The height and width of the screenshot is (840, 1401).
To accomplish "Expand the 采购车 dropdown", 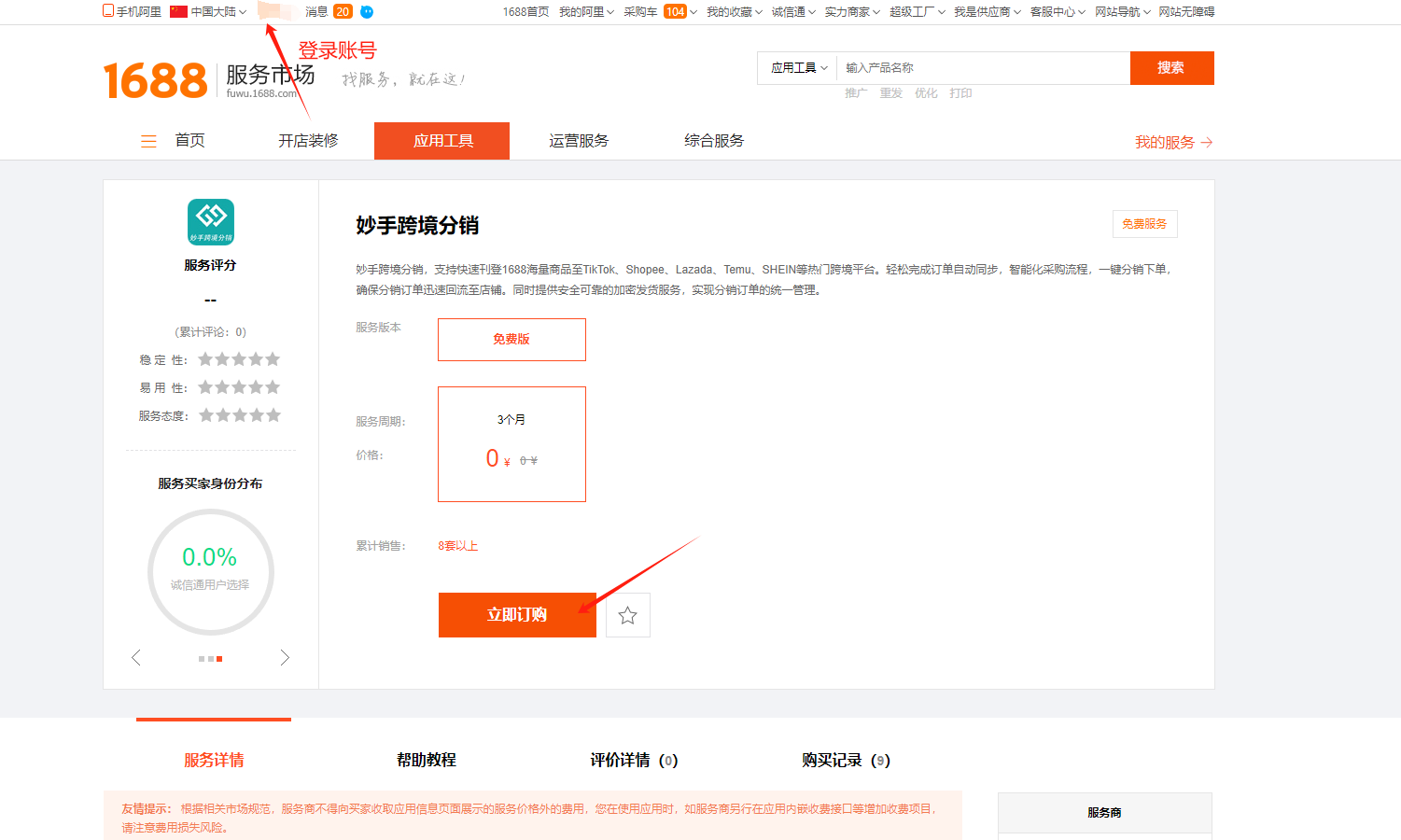I will (660, 11).
